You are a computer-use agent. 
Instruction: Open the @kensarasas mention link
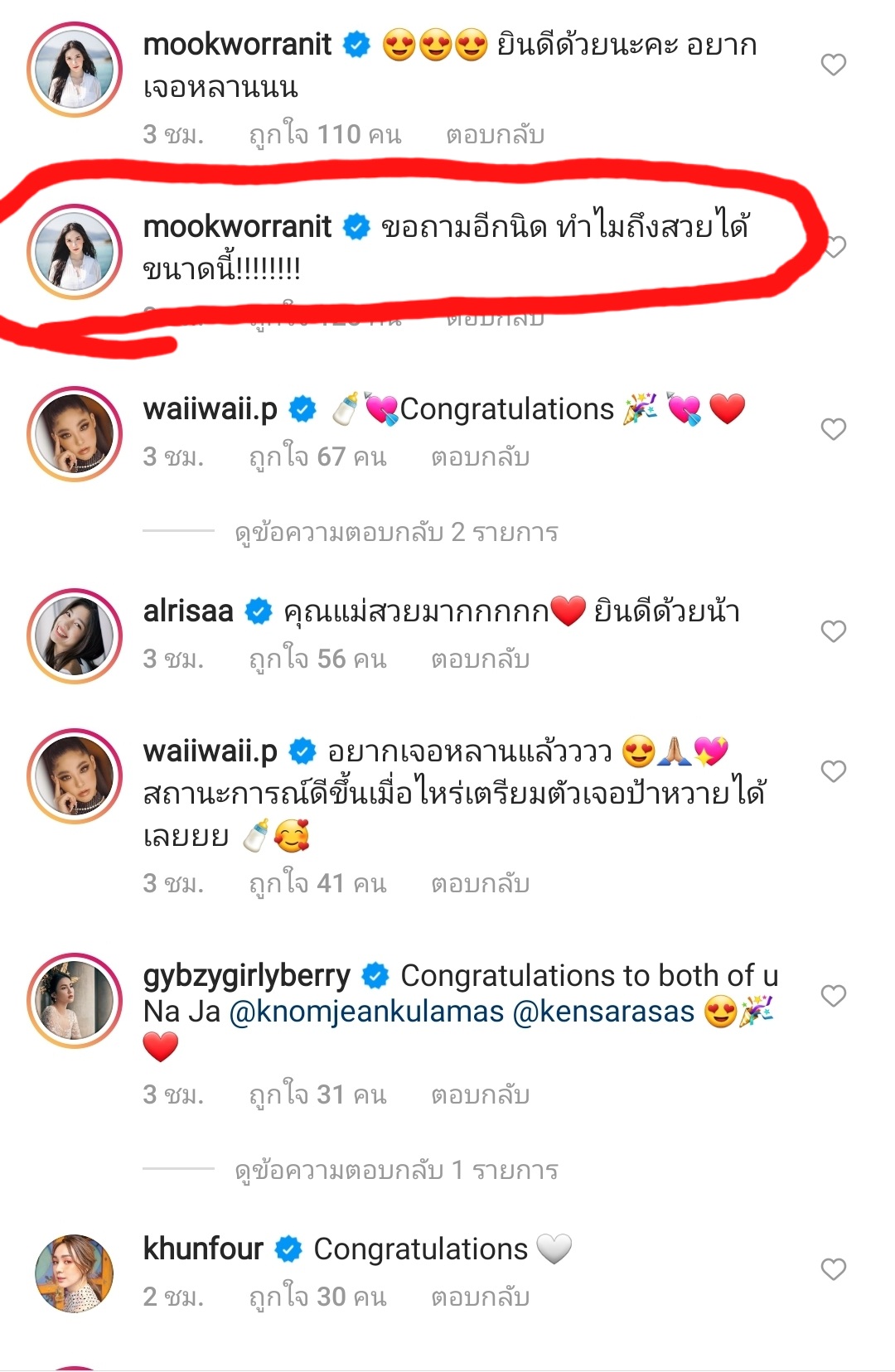pos(603,1012)
